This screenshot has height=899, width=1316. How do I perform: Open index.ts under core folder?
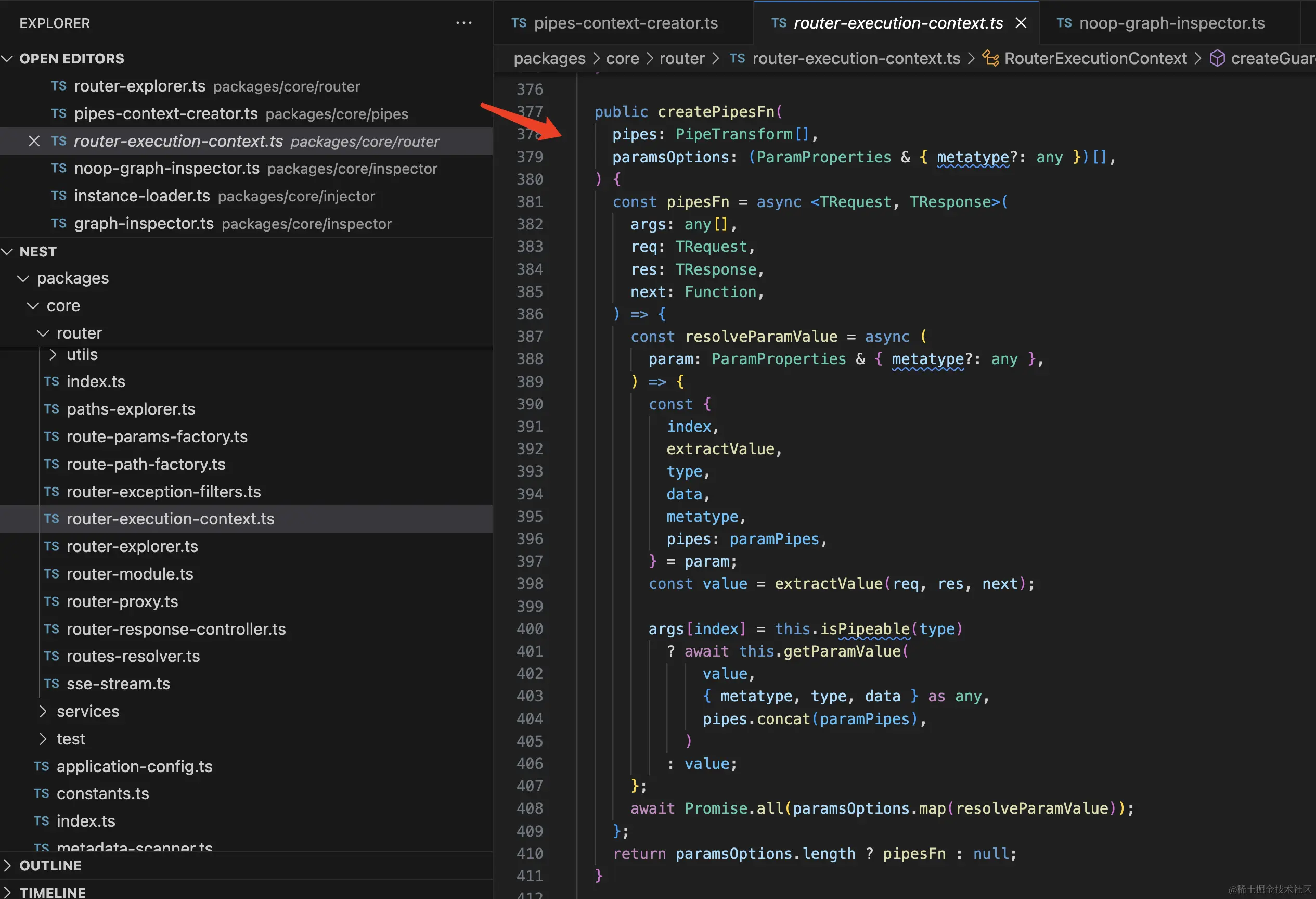[x=247, y=821]
